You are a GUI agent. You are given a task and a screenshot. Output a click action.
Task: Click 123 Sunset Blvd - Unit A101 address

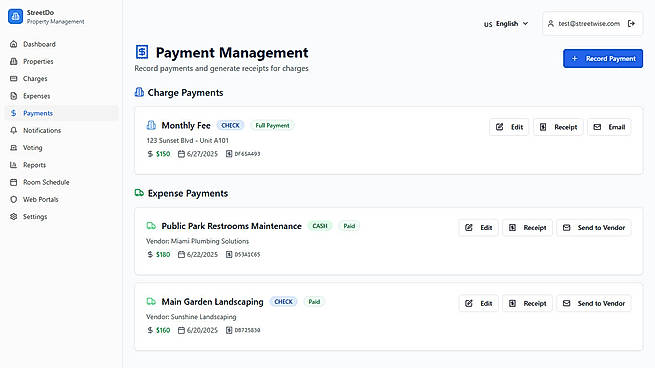pyautogui.click(x=188, y=140)
